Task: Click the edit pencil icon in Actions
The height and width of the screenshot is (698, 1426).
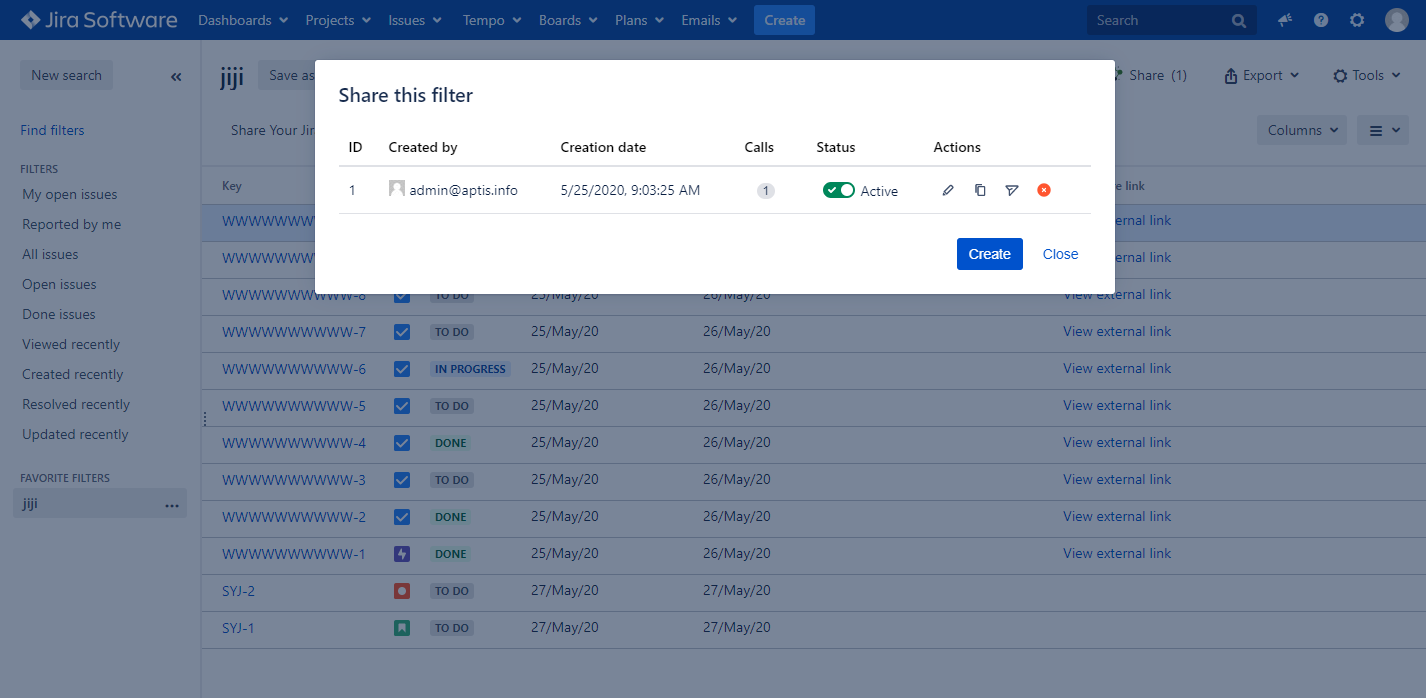Action: 948,190
